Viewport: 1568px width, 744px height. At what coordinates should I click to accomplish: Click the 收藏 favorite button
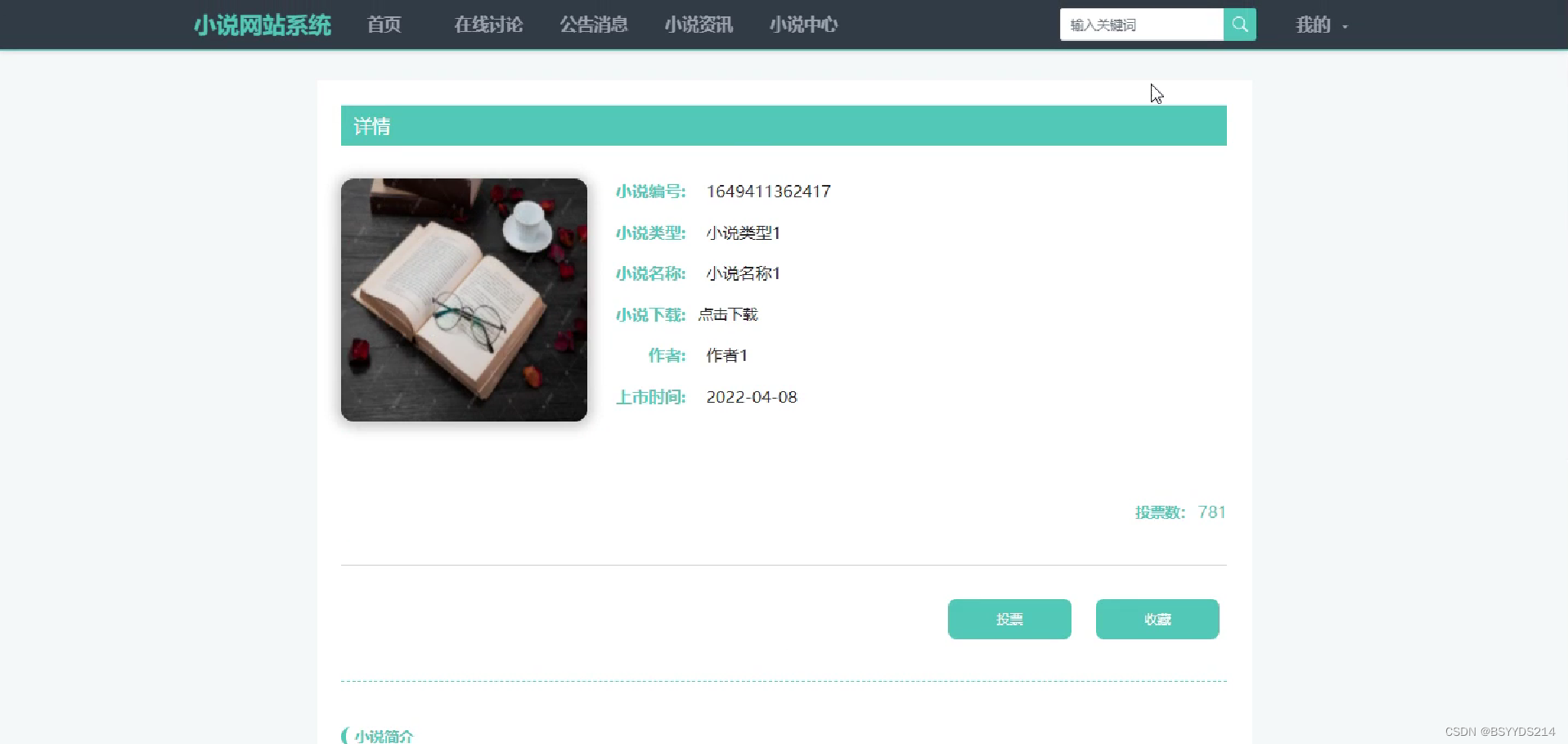(1157, 619)
